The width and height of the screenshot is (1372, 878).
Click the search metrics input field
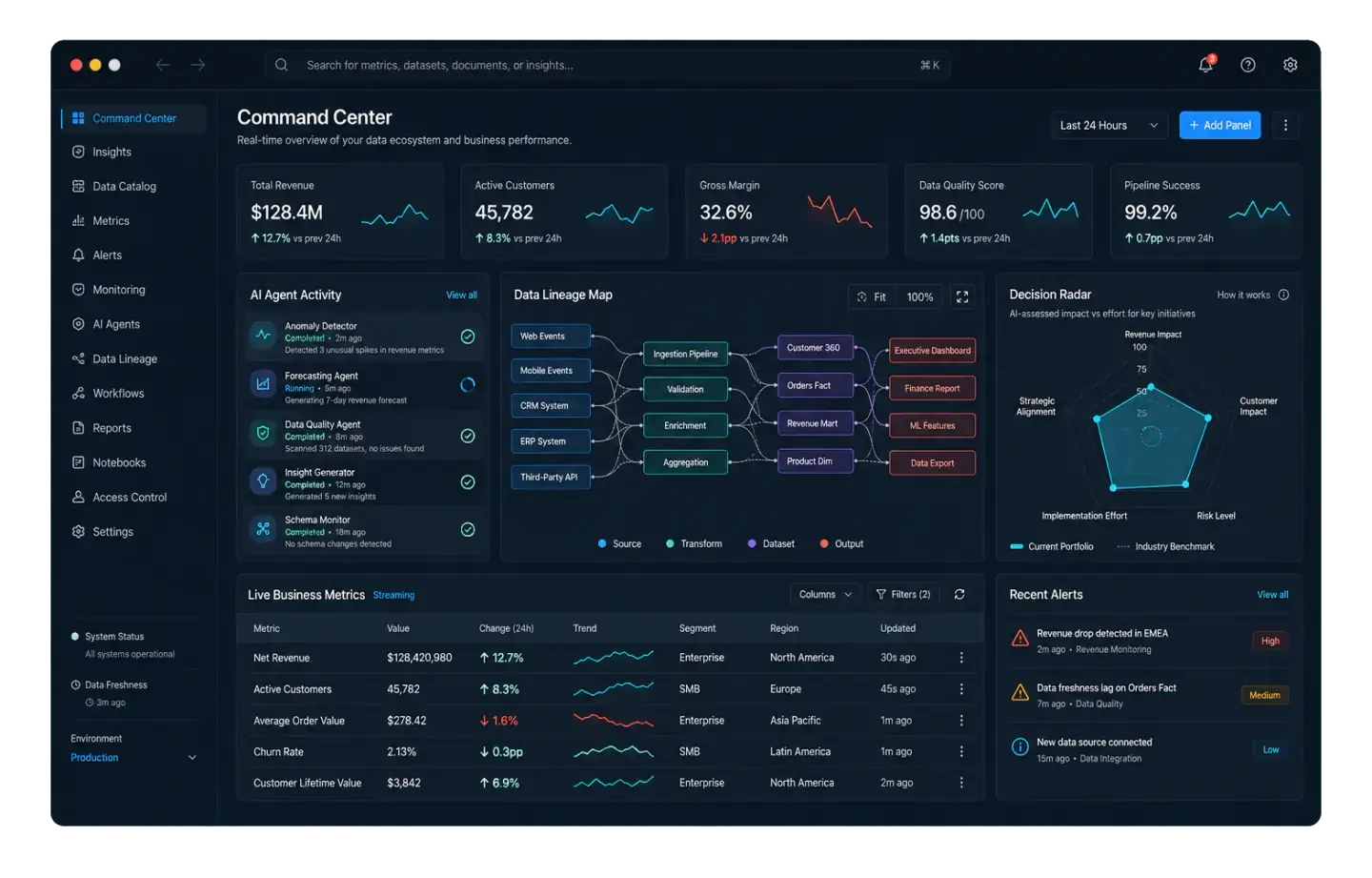pyautogui.click(x=607, y=65)
